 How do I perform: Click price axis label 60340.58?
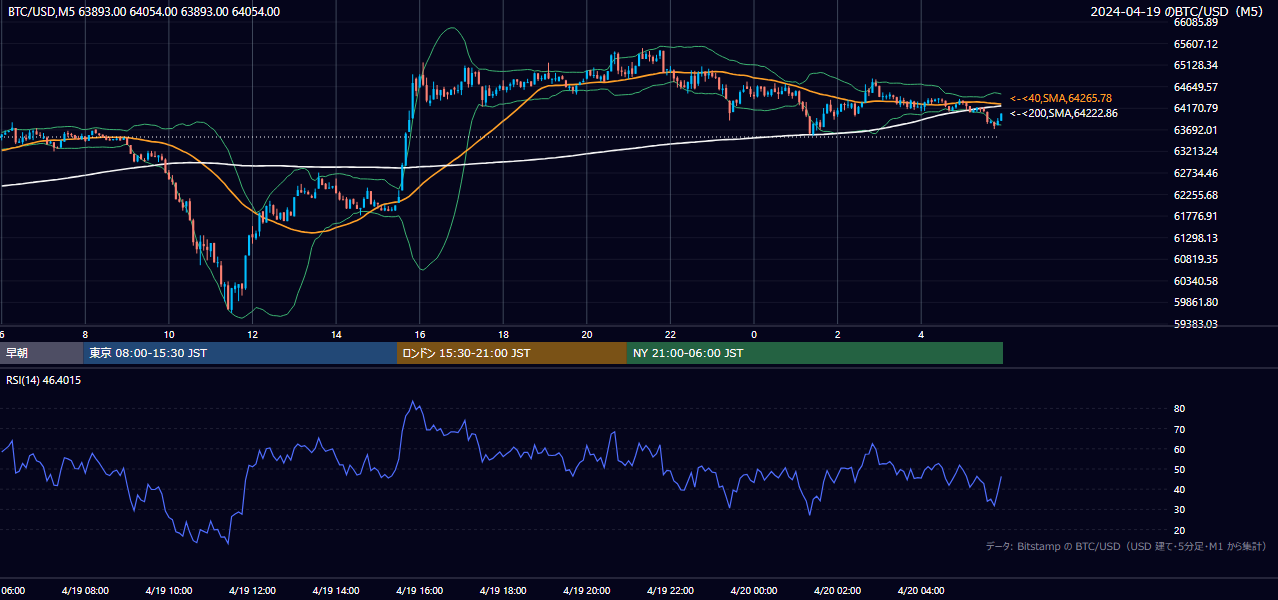[x=1195, y=281]
